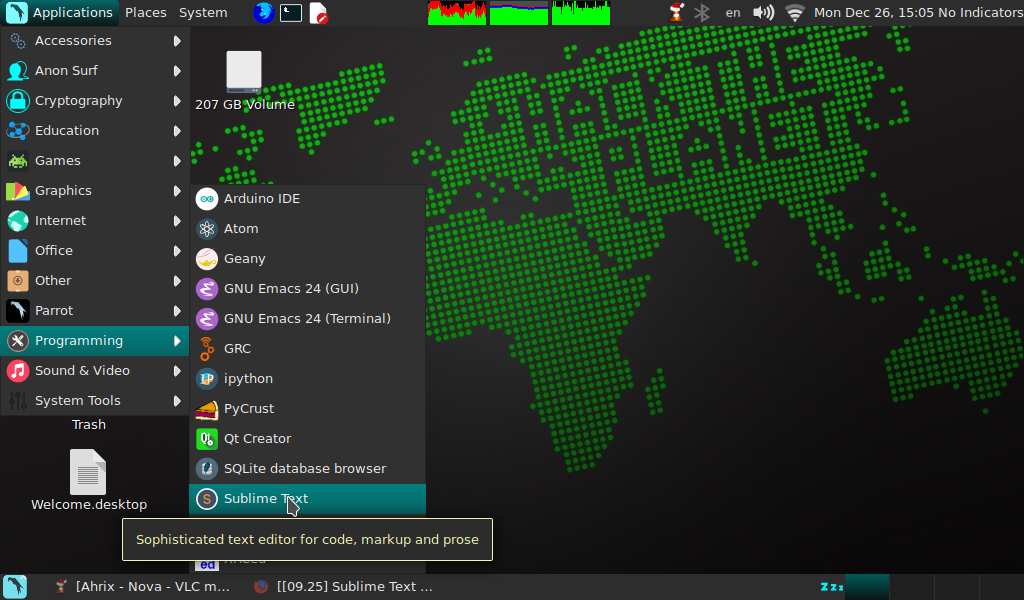
Task: Launch ipython from menu
Action: (307, 379)
